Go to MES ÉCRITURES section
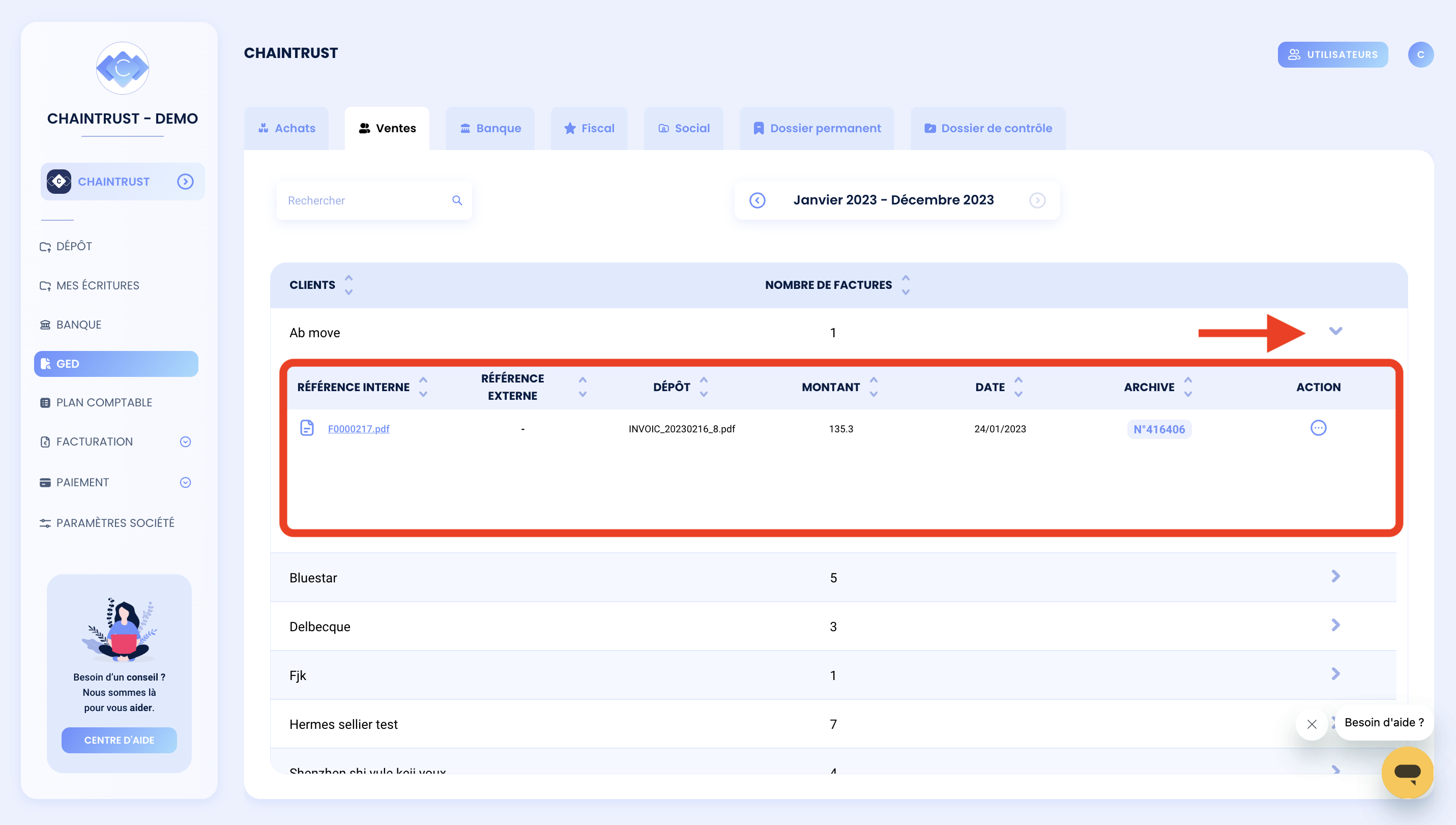 pos(98,285)
